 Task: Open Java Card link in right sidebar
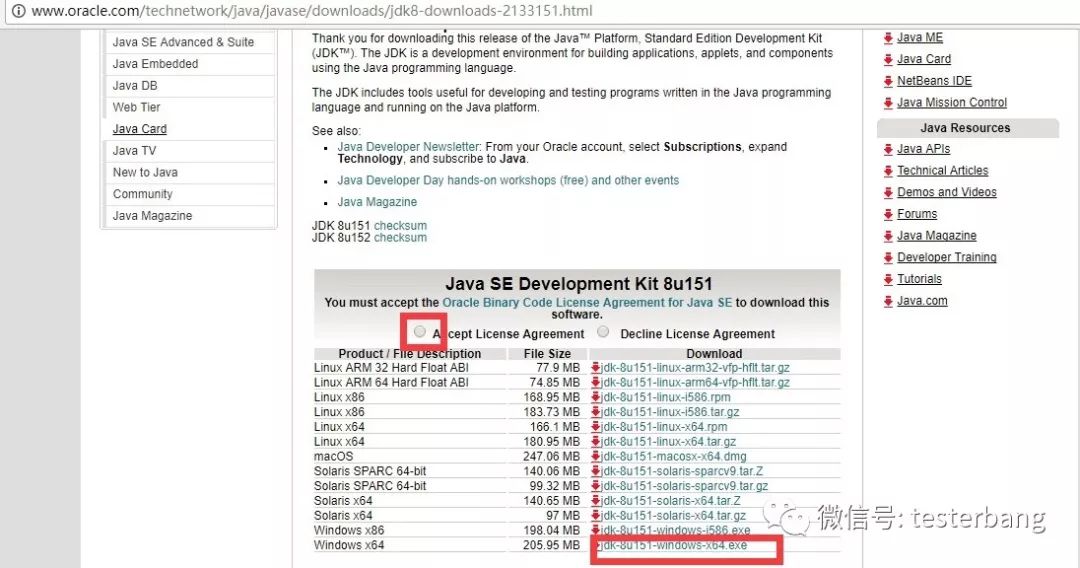924,59
